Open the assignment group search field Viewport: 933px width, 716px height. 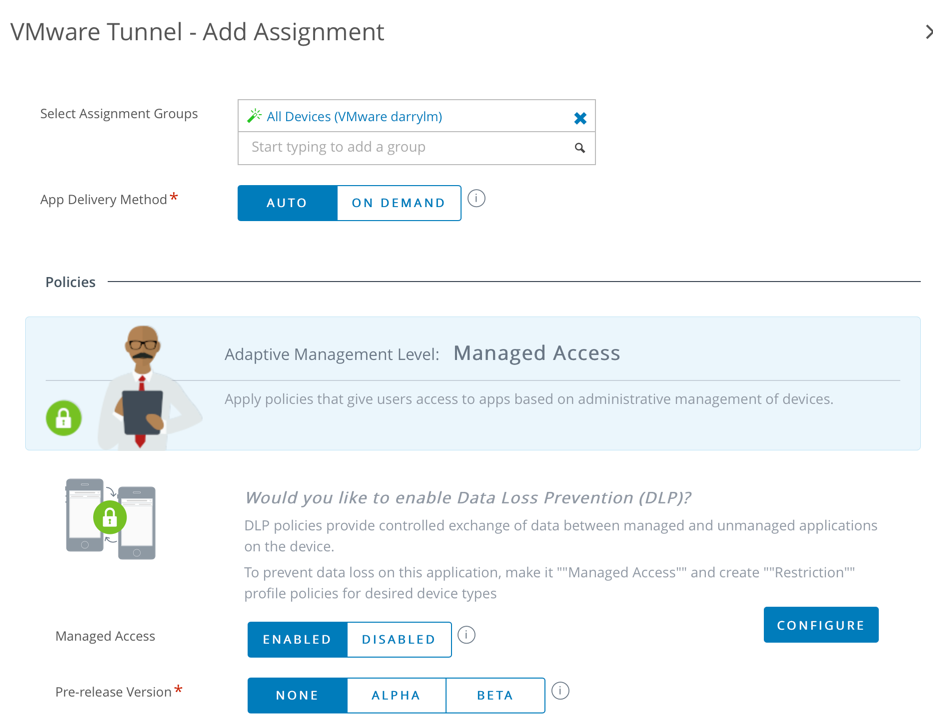400,147
